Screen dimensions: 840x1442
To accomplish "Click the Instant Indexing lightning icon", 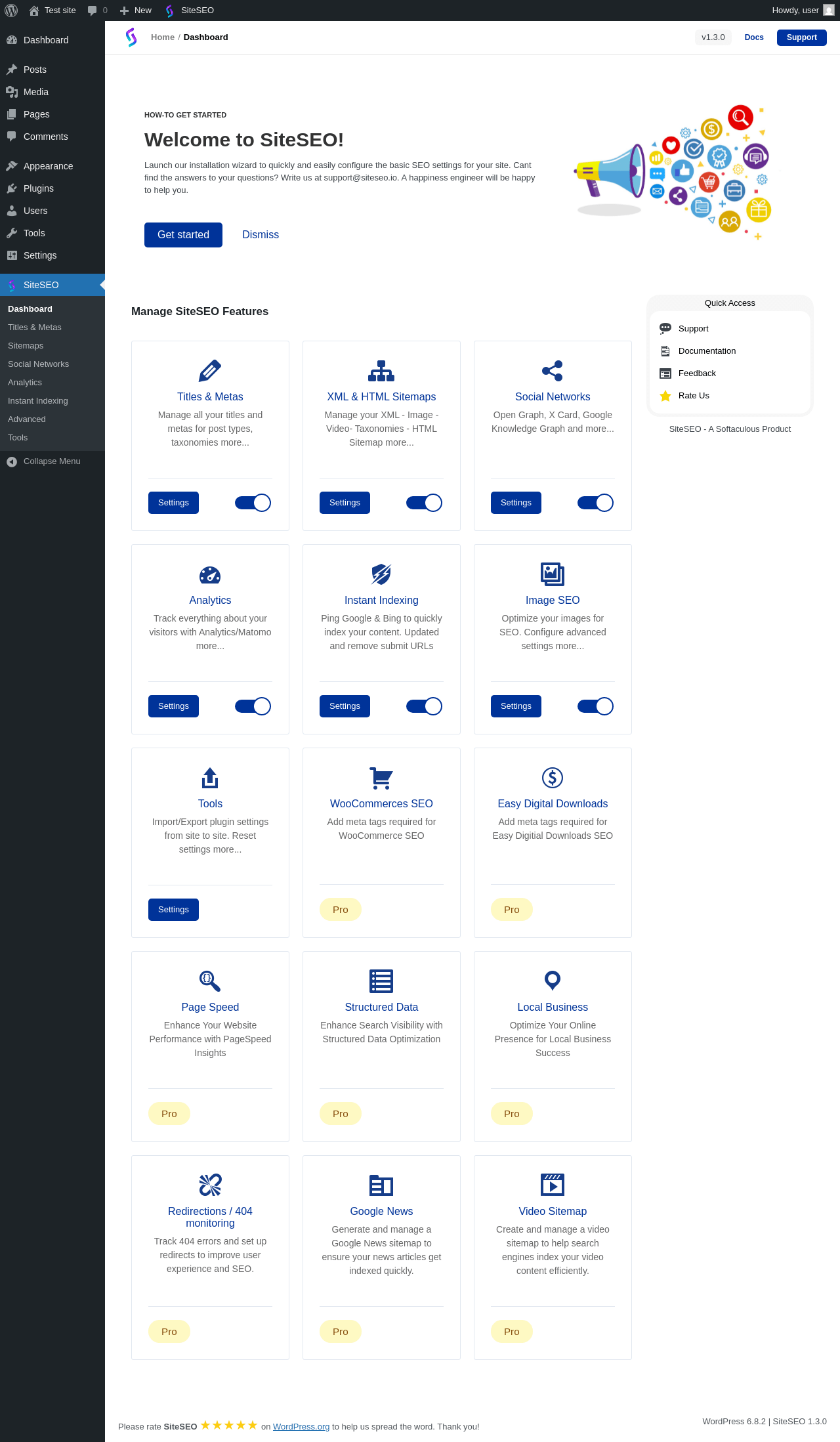I will coord(381,574).
